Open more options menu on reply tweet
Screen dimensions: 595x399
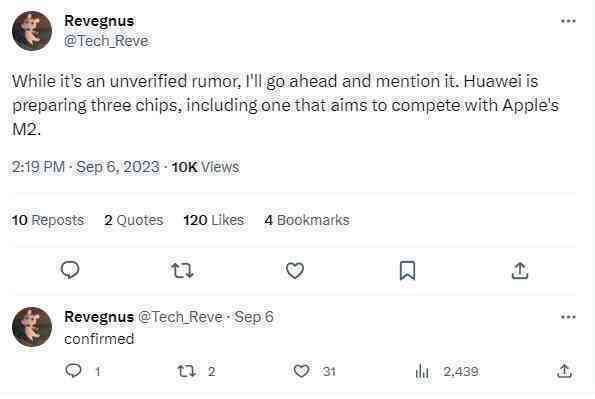[x=568, y=317]
